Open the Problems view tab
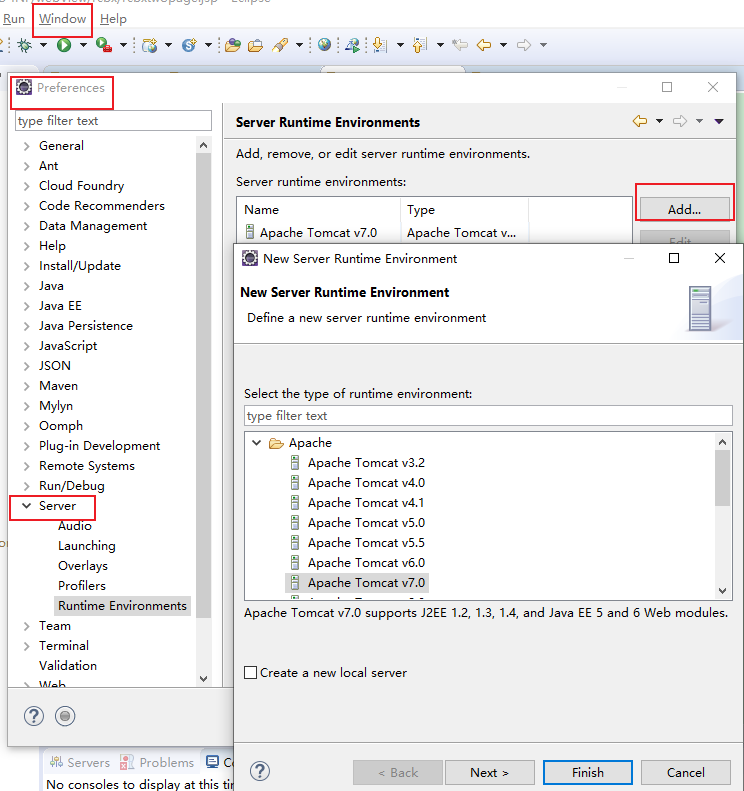 (x=157, y=762)
